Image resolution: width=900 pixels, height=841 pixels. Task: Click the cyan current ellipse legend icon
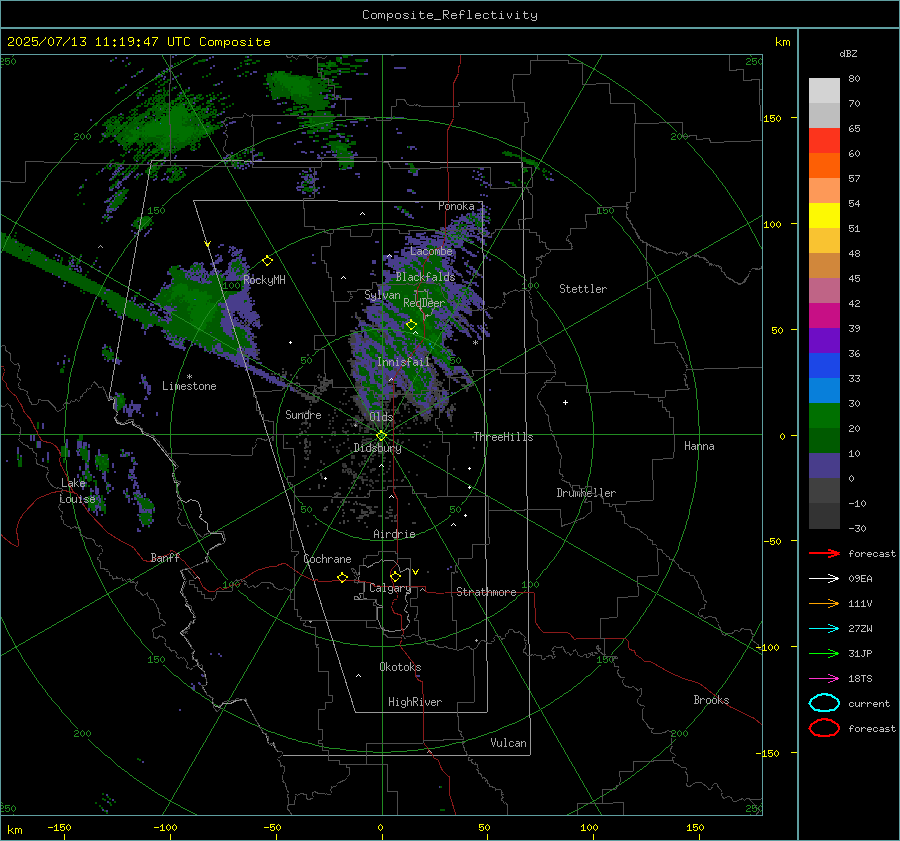[824, 703]
